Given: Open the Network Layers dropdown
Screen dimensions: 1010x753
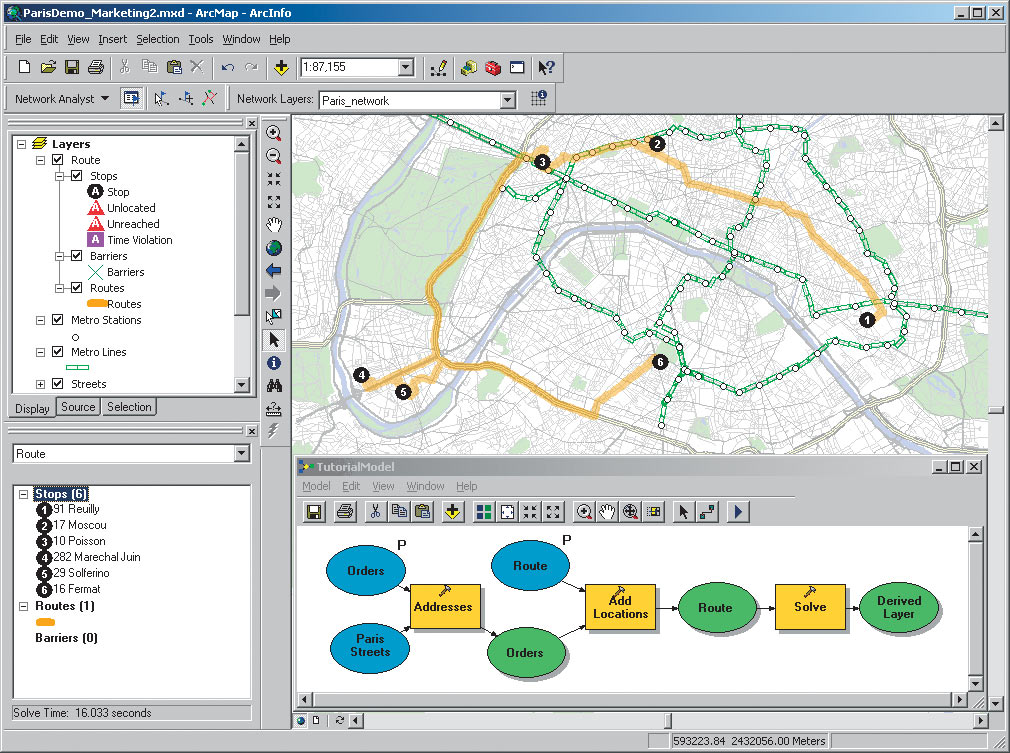Looking at the screenshot, I should pos(507,100).
